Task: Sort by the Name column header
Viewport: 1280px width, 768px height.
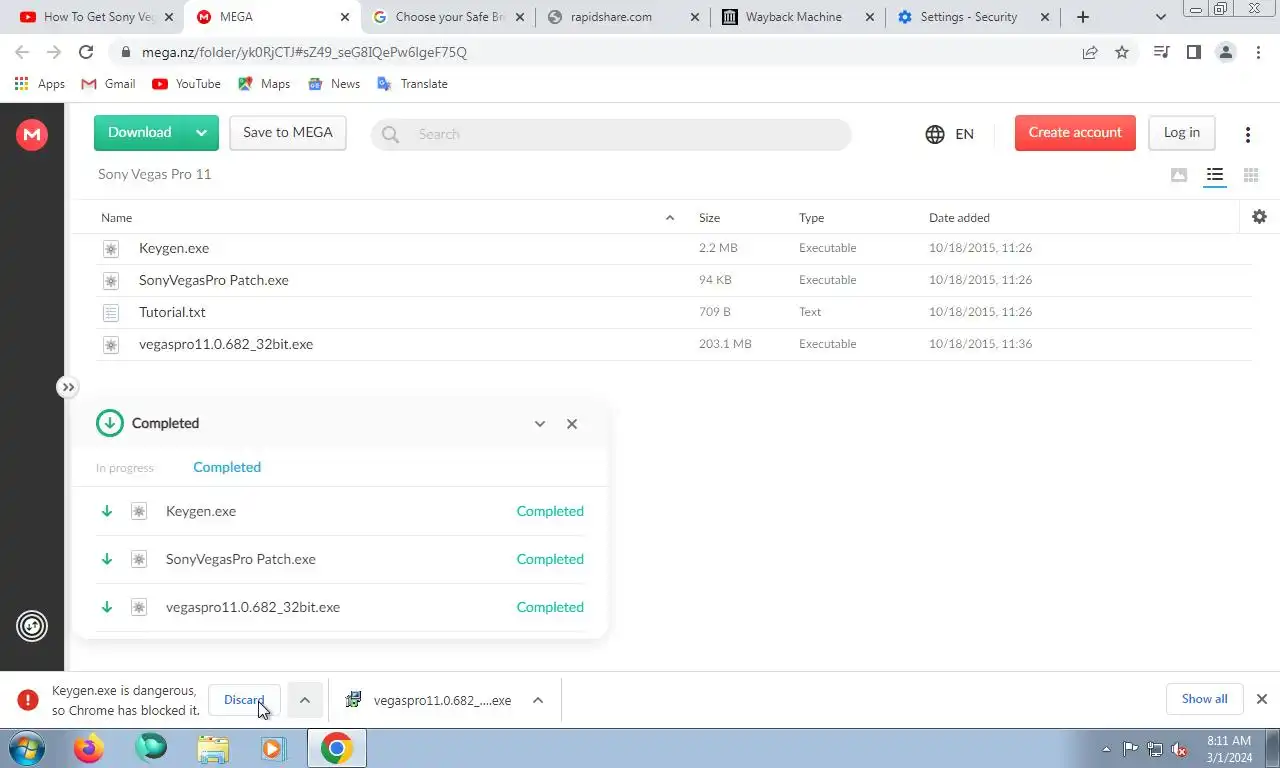Action: click(x=116, y=217)
